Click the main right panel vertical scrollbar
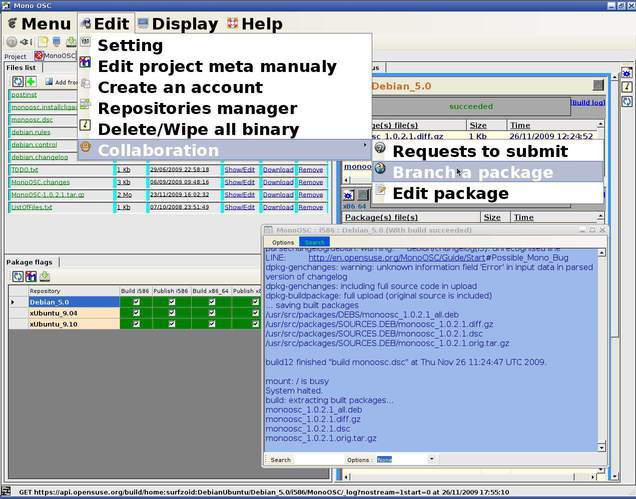Viewport: 636px width, 499px height. tap(615, 276)
